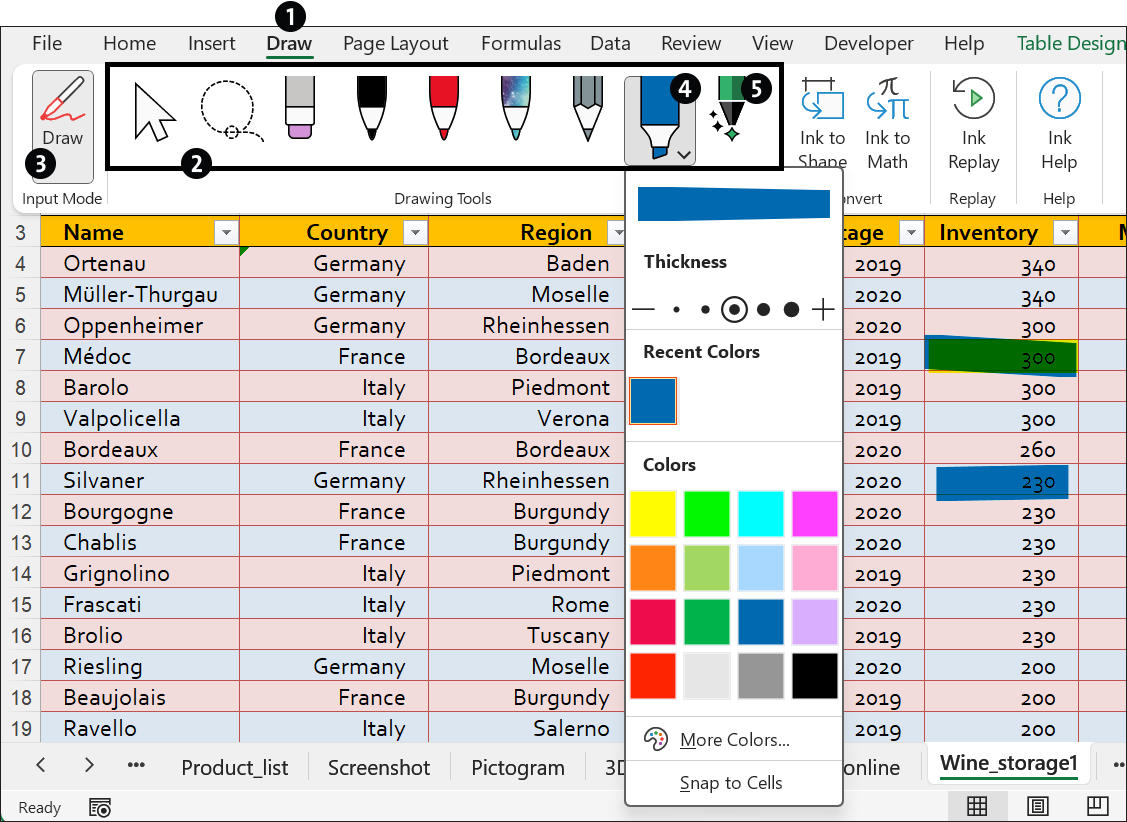Screen dimensions: 1127x822
Task: Select the green action pen with sparkles
Action: pyautogui.click(x=730, y=111)
